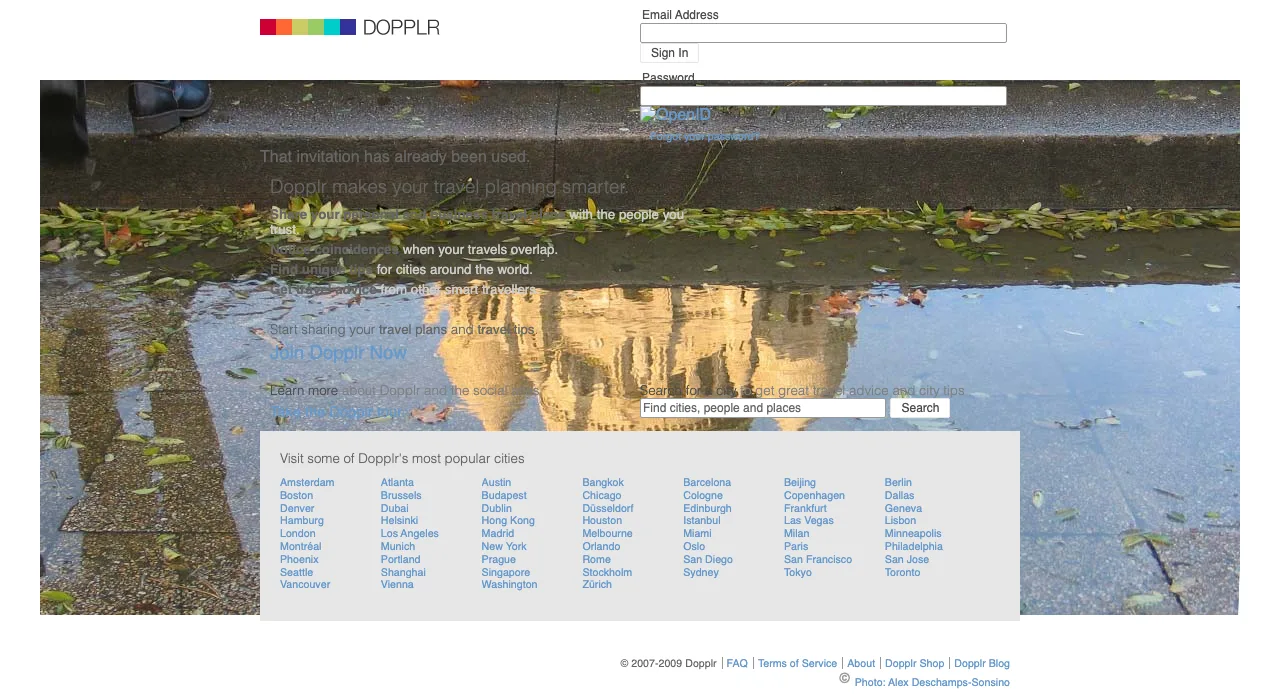1280x700 pixels.
Task: Open the London city link
Action: (298, 534)
